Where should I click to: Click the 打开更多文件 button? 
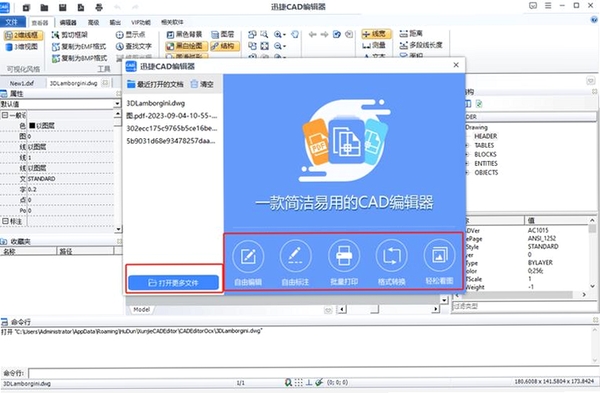tap(173, 283)
